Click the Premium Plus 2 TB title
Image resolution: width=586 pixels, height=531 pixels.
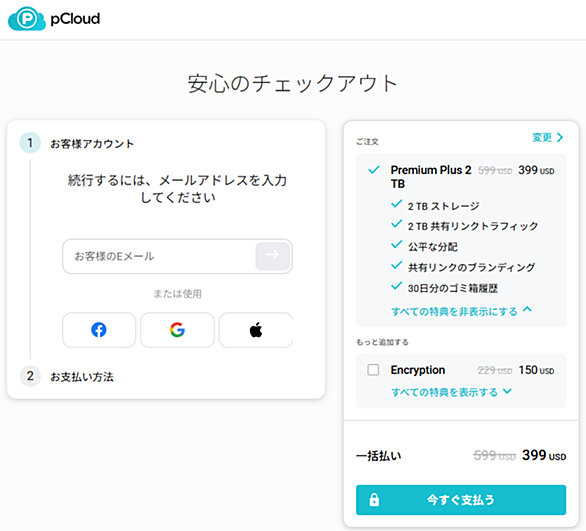point(431,177)
